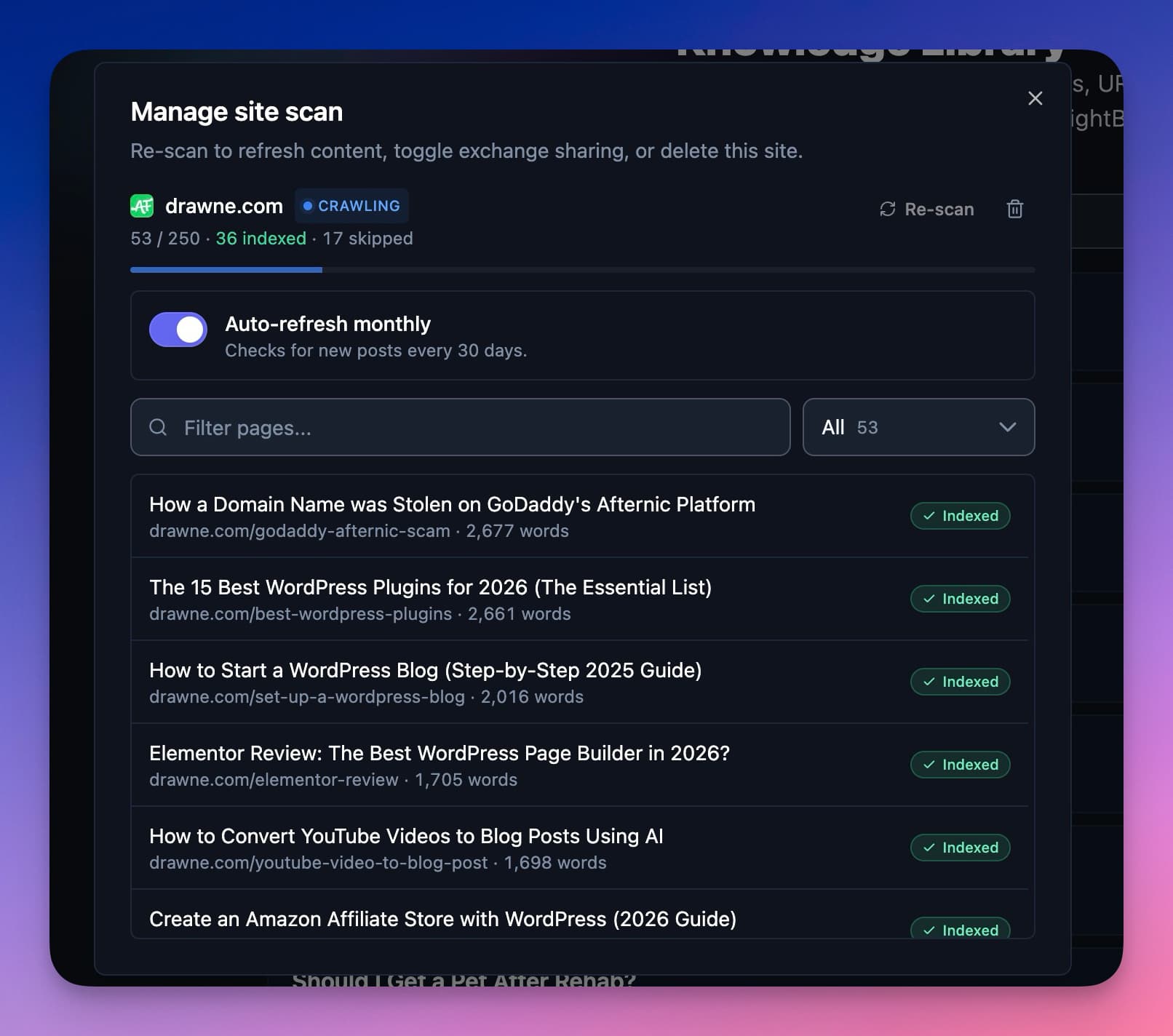Disable the Auto-refresh monthly toggle
This screenshot has height=1036, width=1173.
178,330
